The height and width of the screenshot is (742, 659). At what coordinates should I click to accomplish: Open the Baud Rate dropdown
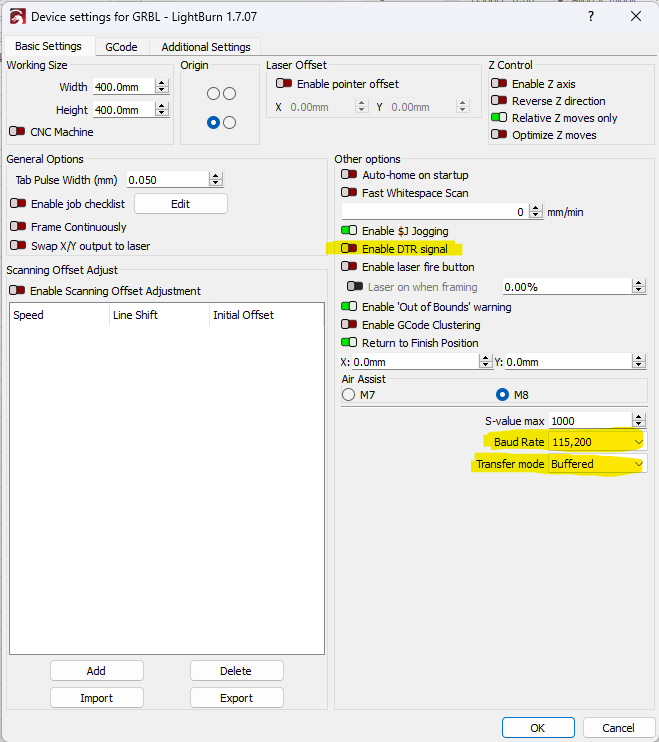click(597, 442)
